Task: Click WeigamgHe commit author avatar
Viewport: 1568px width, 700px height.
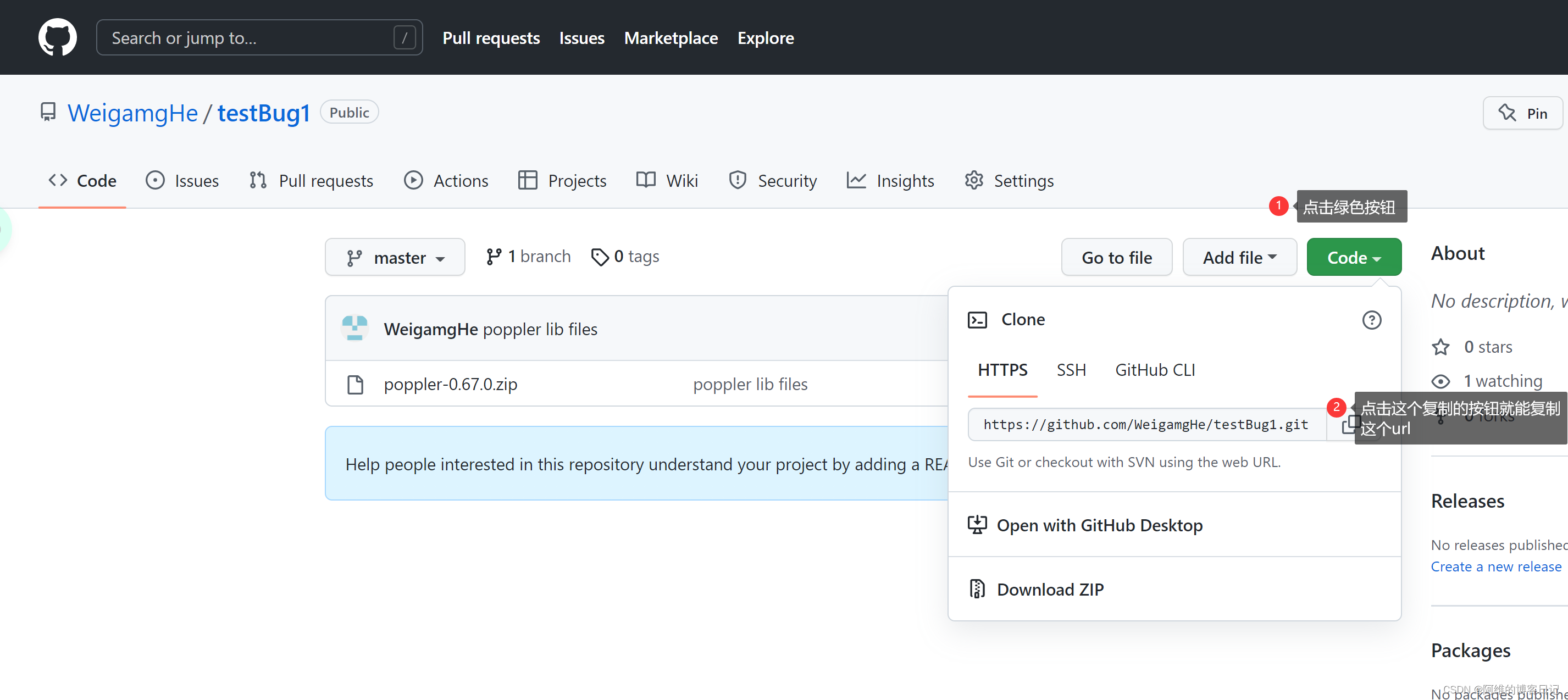Action: (355, 329)
